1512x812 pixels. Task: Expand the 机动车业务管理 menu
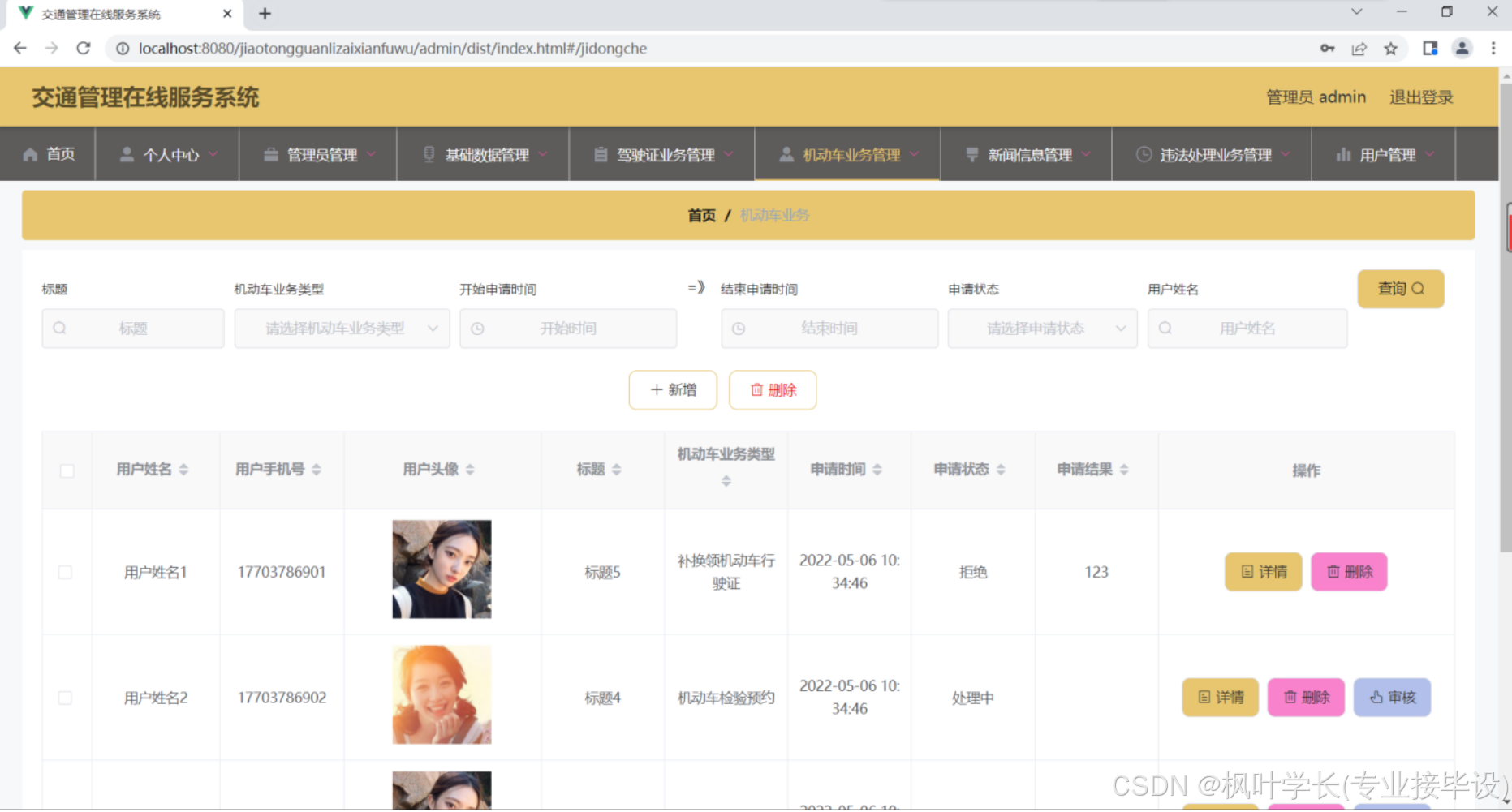point(848,154)
